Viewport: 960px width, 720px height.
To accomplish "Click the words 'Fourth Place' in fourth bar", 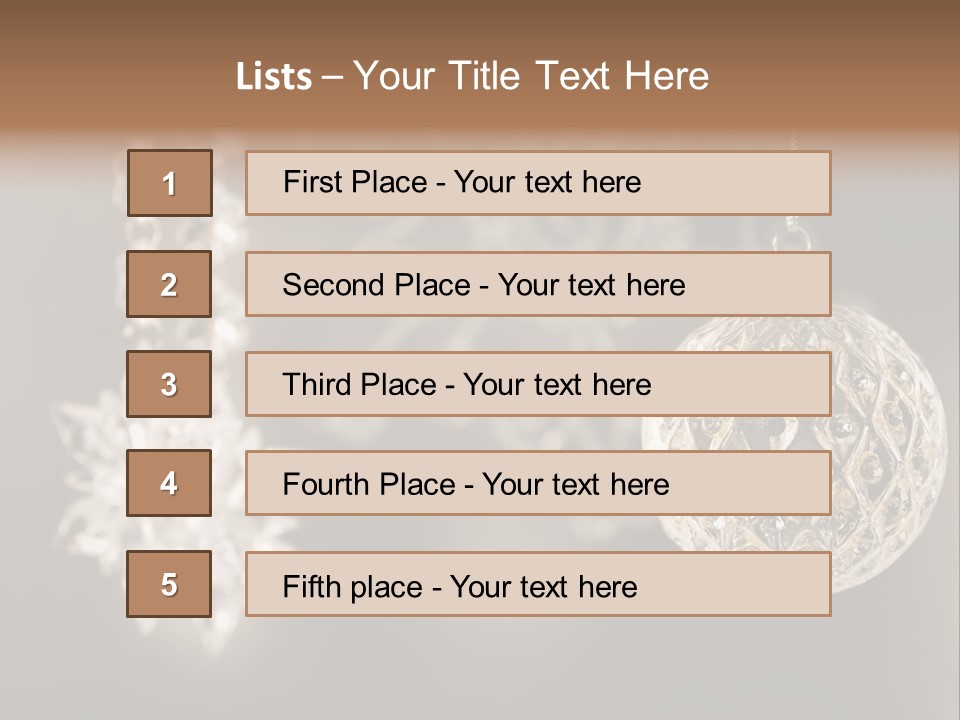I will tap(369, 484).
